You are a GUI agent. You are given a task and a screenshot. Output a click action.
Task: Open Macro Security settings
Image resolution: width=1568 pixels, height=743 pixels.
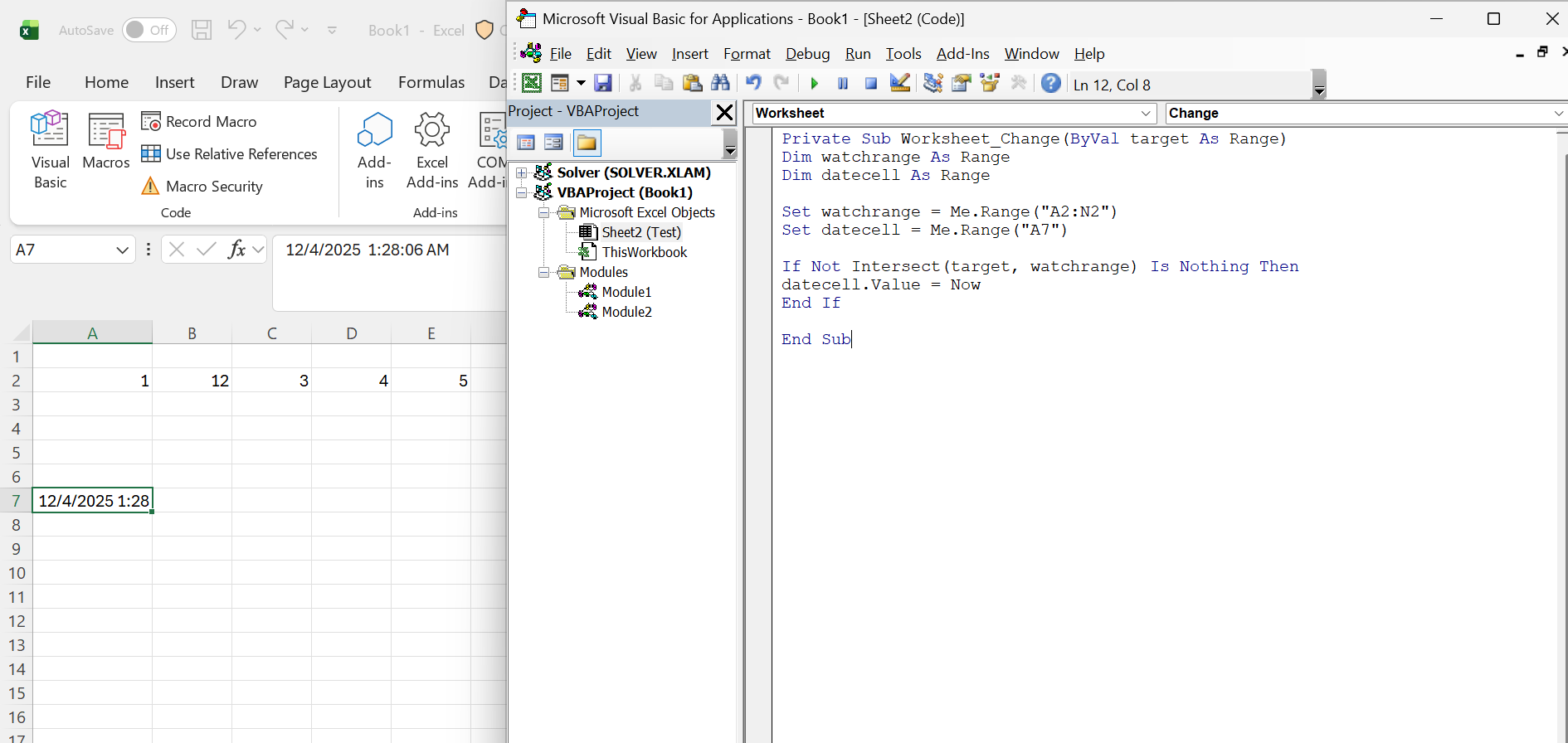[x=202, y=187]
